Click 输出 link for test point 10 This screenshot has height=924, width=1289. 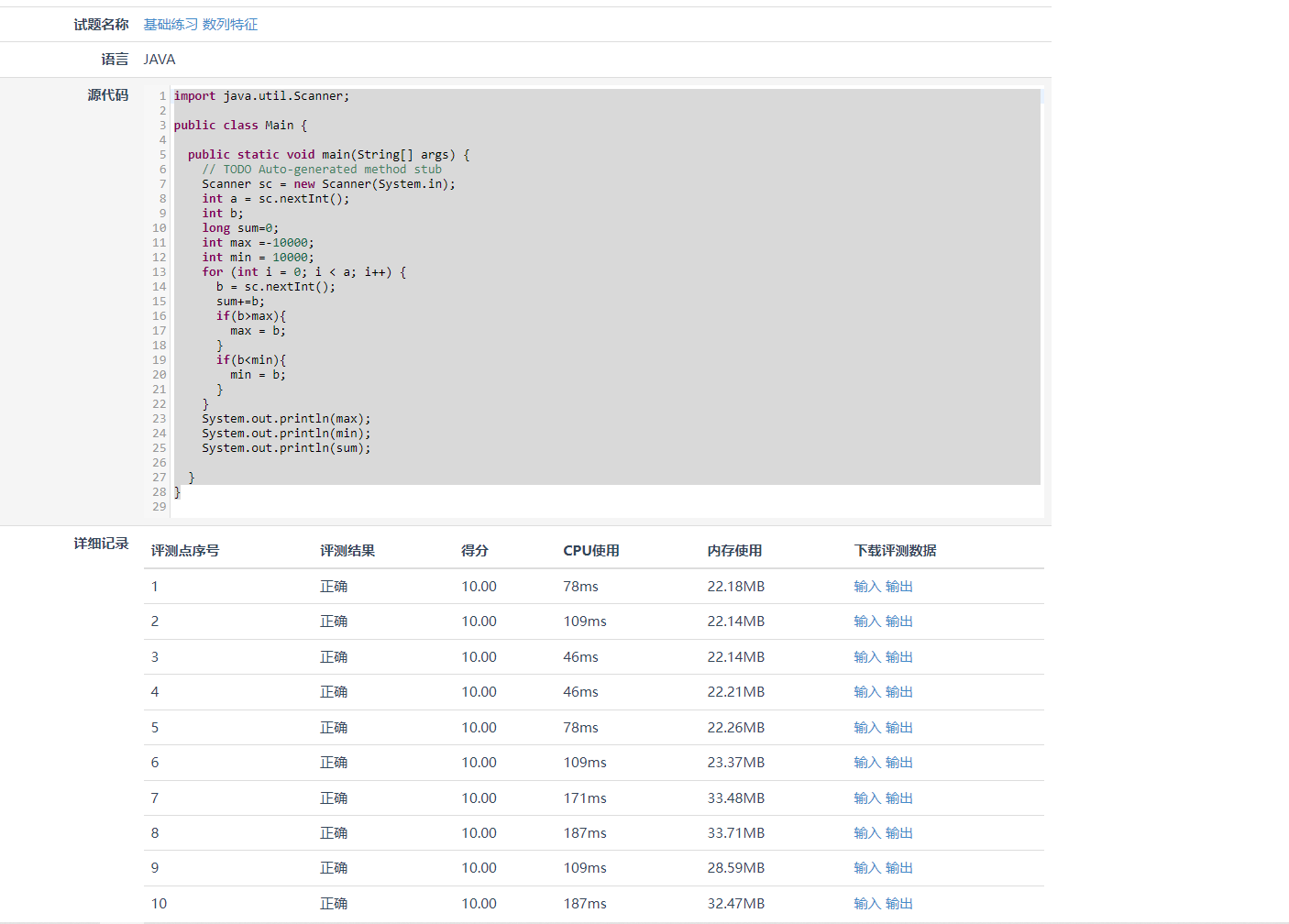(898, 904)
